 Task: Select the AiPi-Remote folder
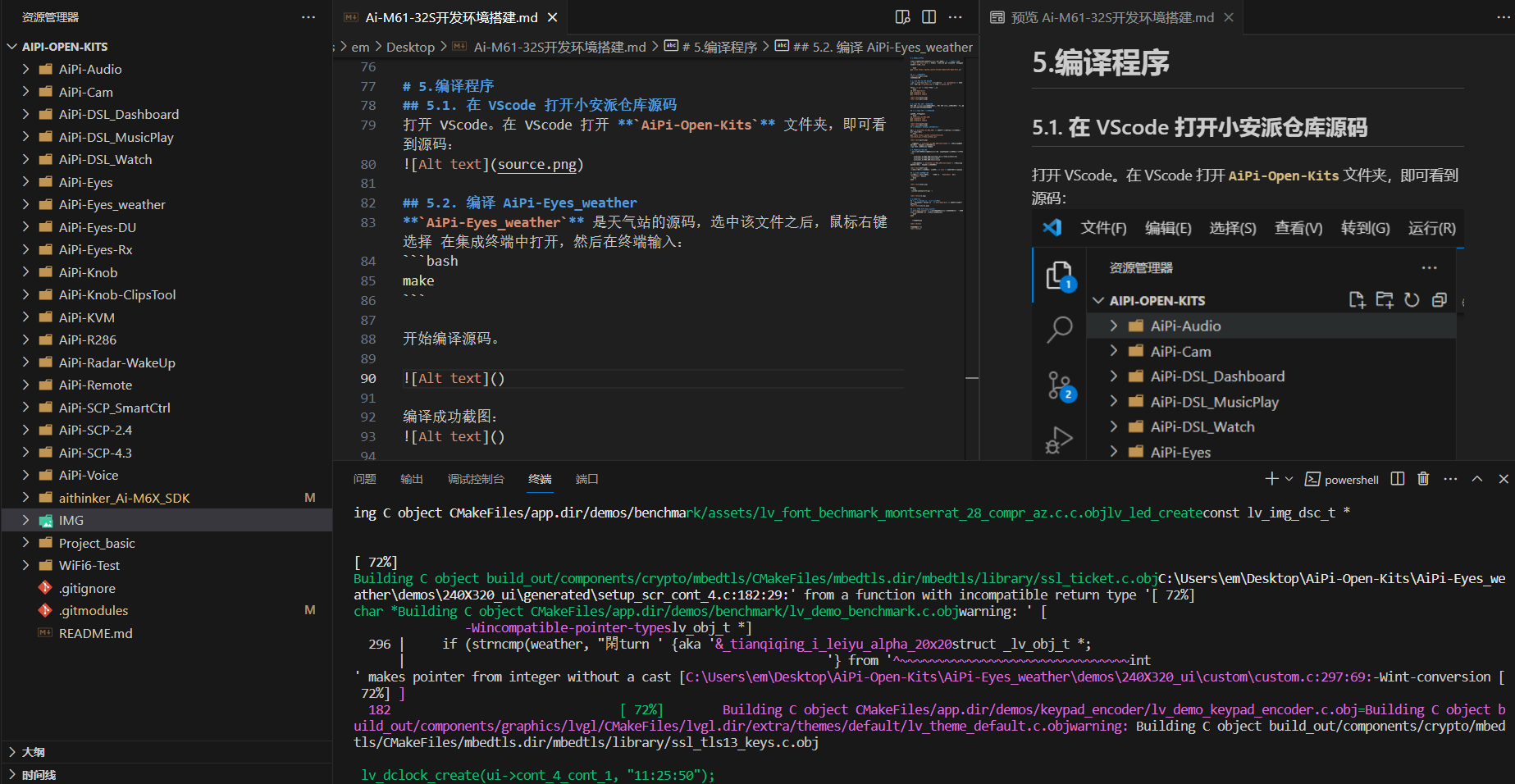(x=95, y=385)
